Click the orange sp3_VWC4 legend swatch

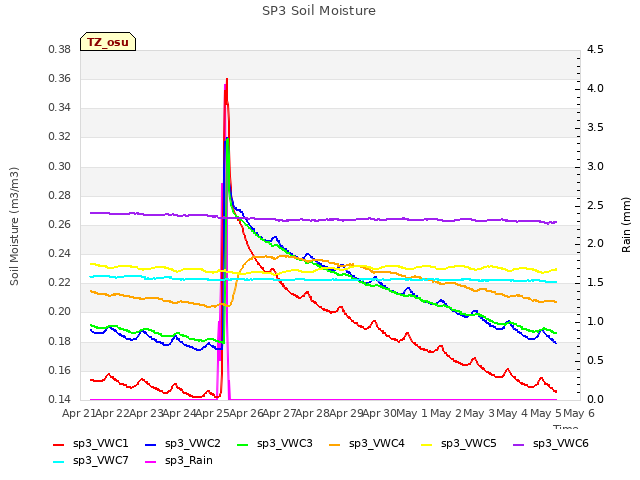(335, 444)
